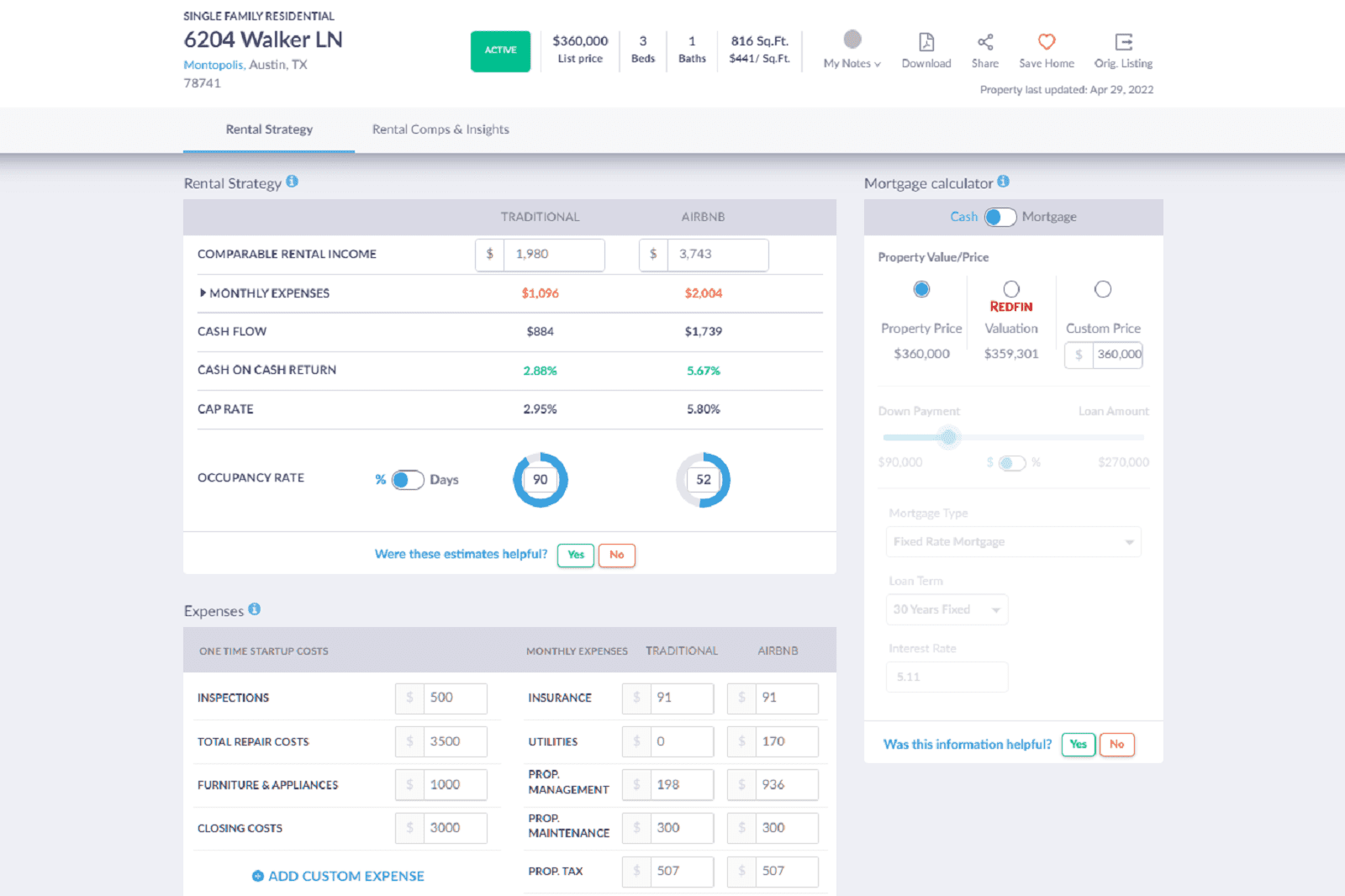
Task: Click the Montopolis neighborhood link
Action: tap(214, 65)
